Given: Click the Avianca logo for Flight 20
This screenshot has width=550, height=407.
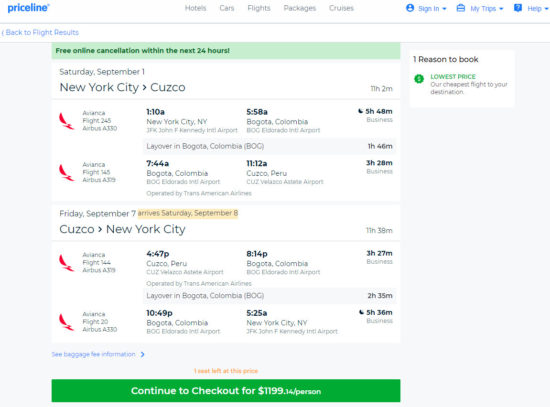Looking at the screenshot, I should coord(66,322).
